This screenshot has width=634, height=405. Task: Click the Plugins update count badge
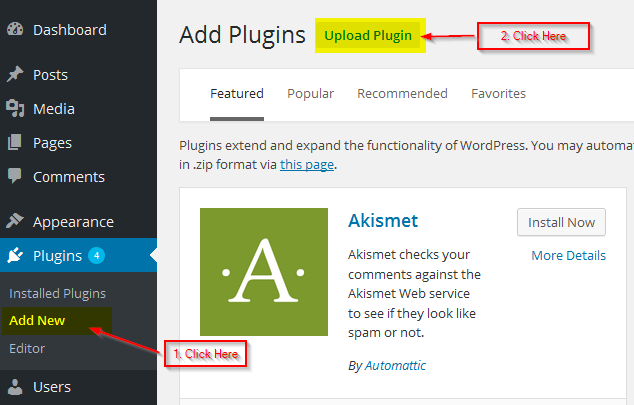tap(97, 255)
